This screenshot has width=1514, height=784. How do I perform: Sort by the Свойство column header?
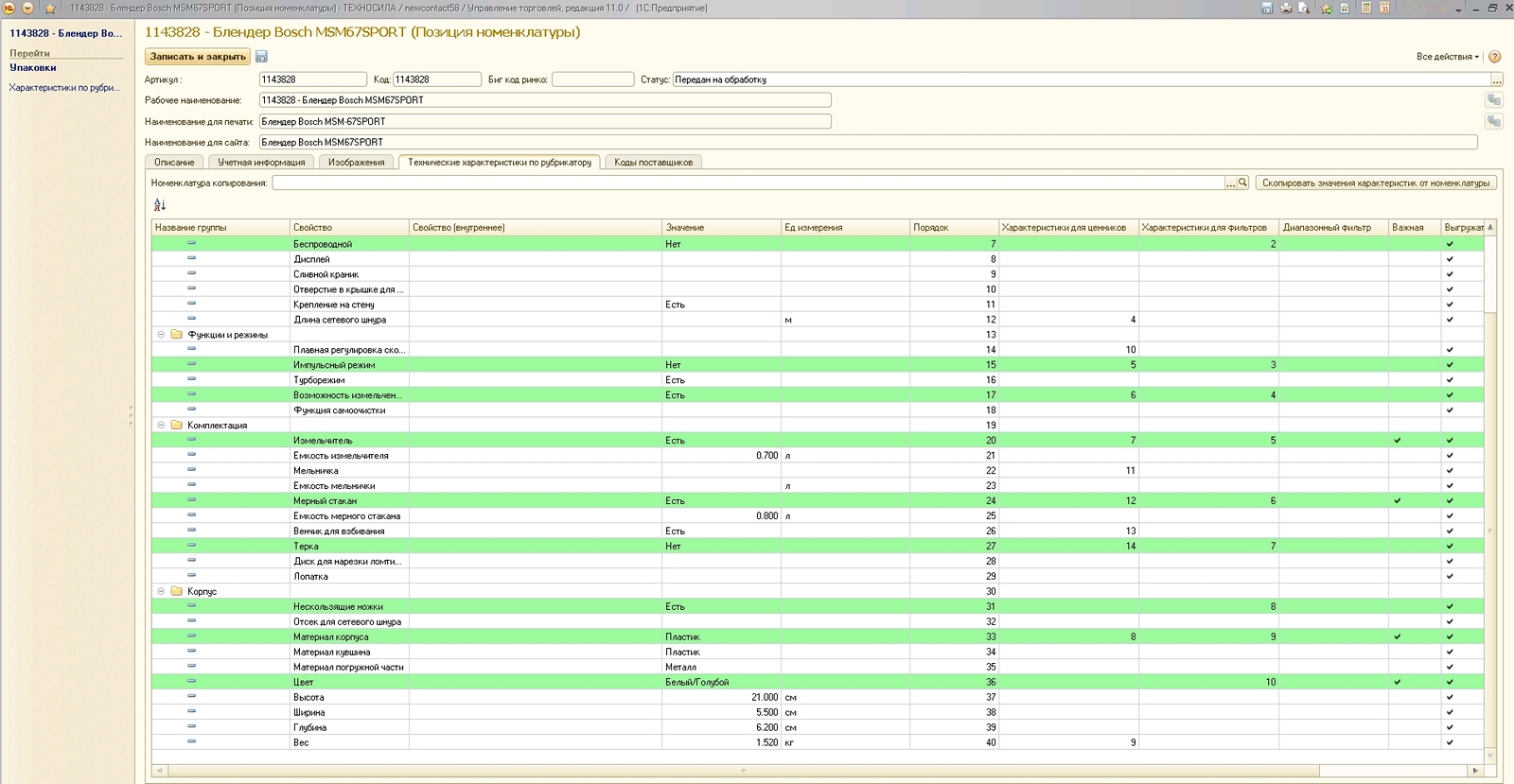click(349, 228)
